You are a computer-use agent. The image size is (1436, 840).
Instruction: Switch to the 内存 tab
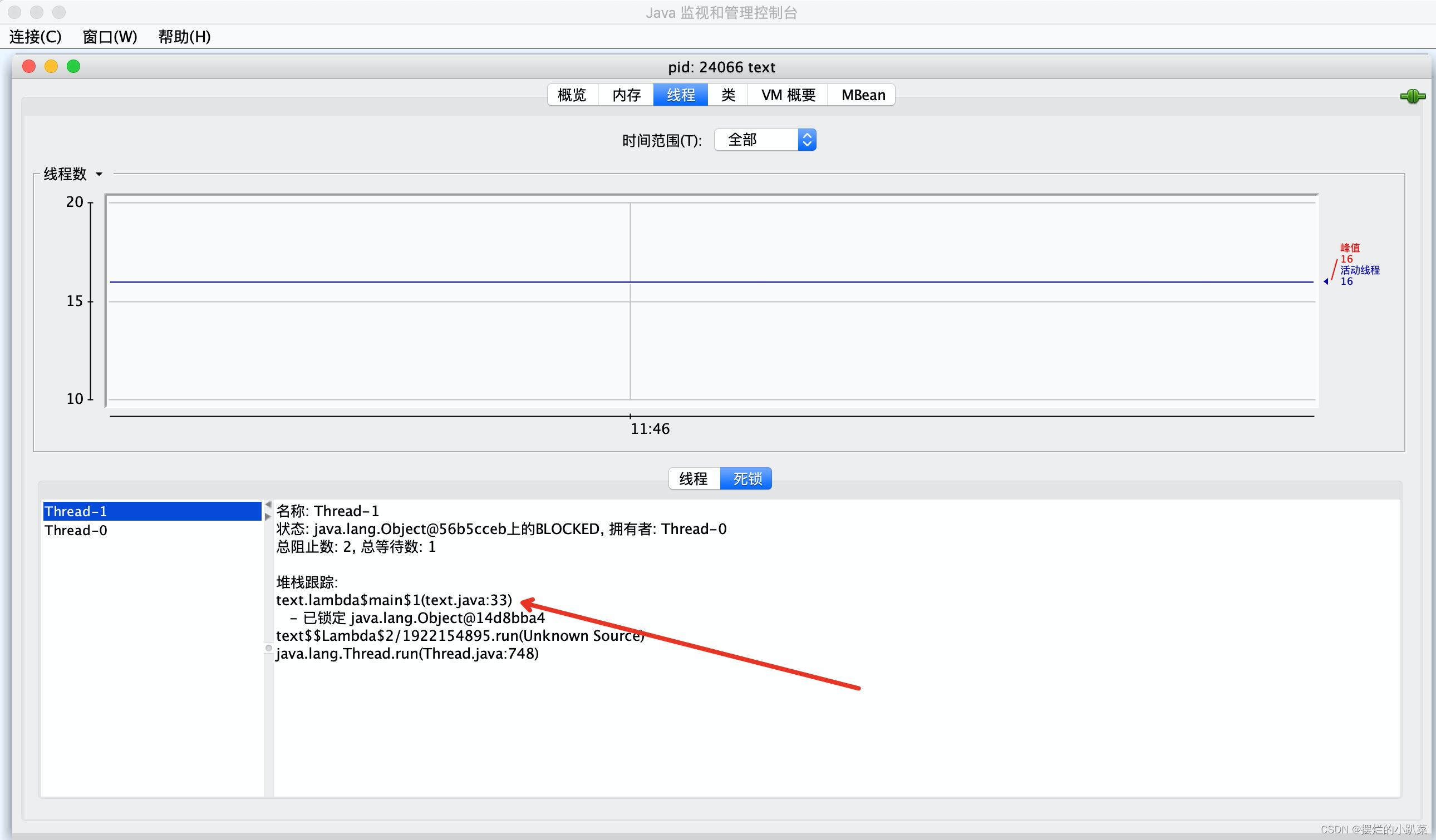626,95
